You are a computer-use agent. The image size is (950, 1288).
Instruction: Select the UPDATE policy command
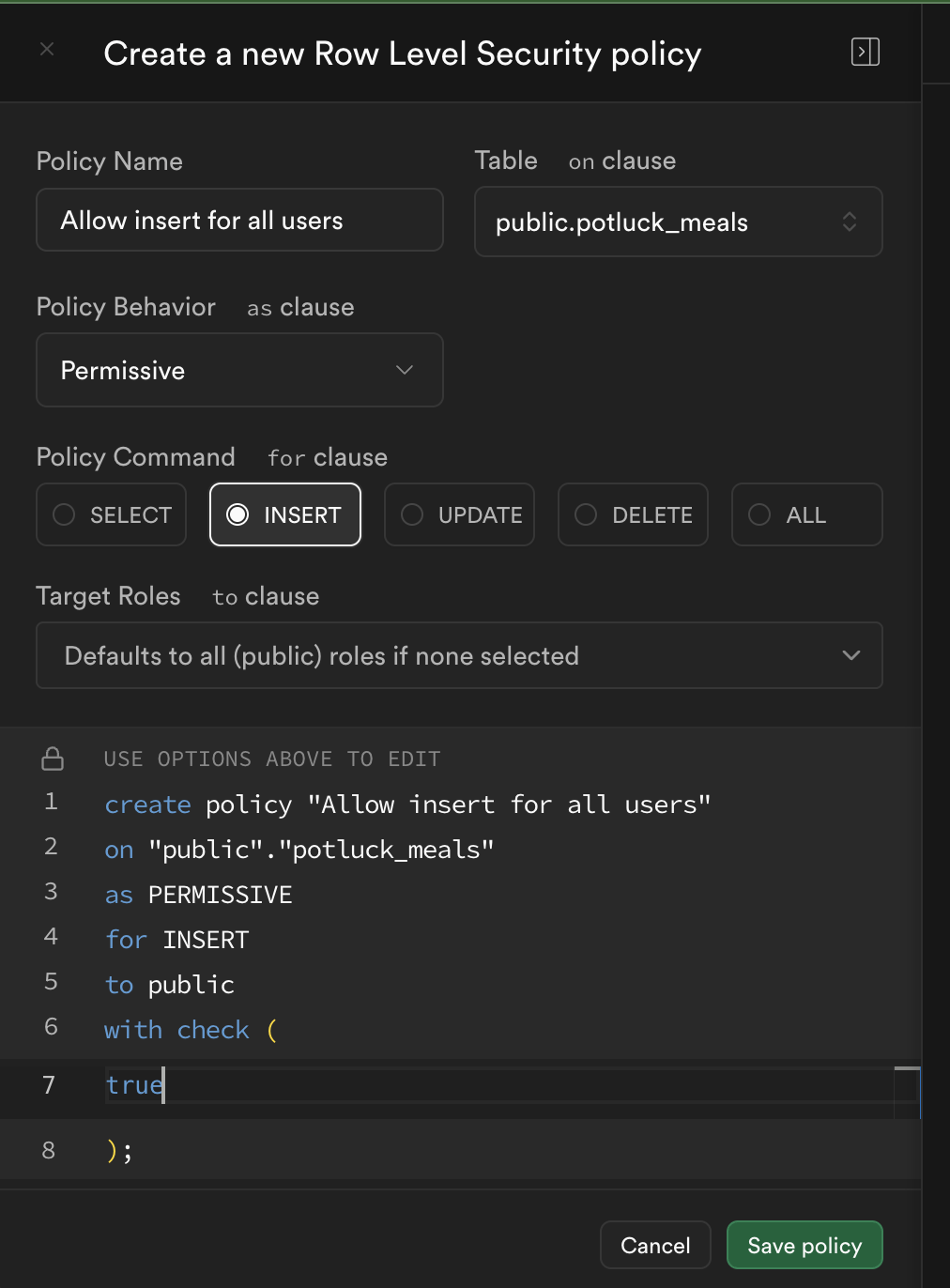click(x=459, y=514)
